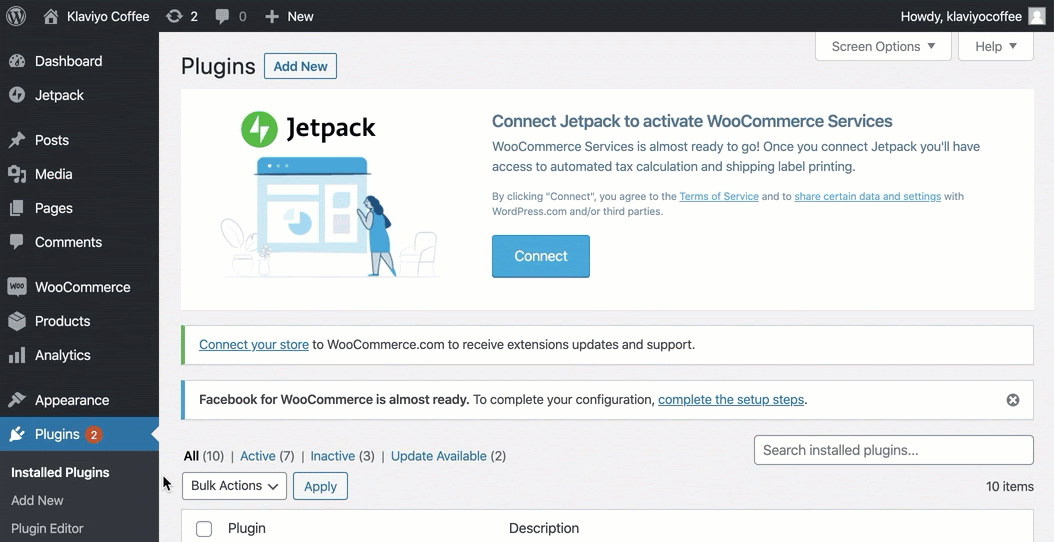This screenshot has width=1054, height=542.
Task: Click complete the setup steps link
Action: [x=731, y=400]
